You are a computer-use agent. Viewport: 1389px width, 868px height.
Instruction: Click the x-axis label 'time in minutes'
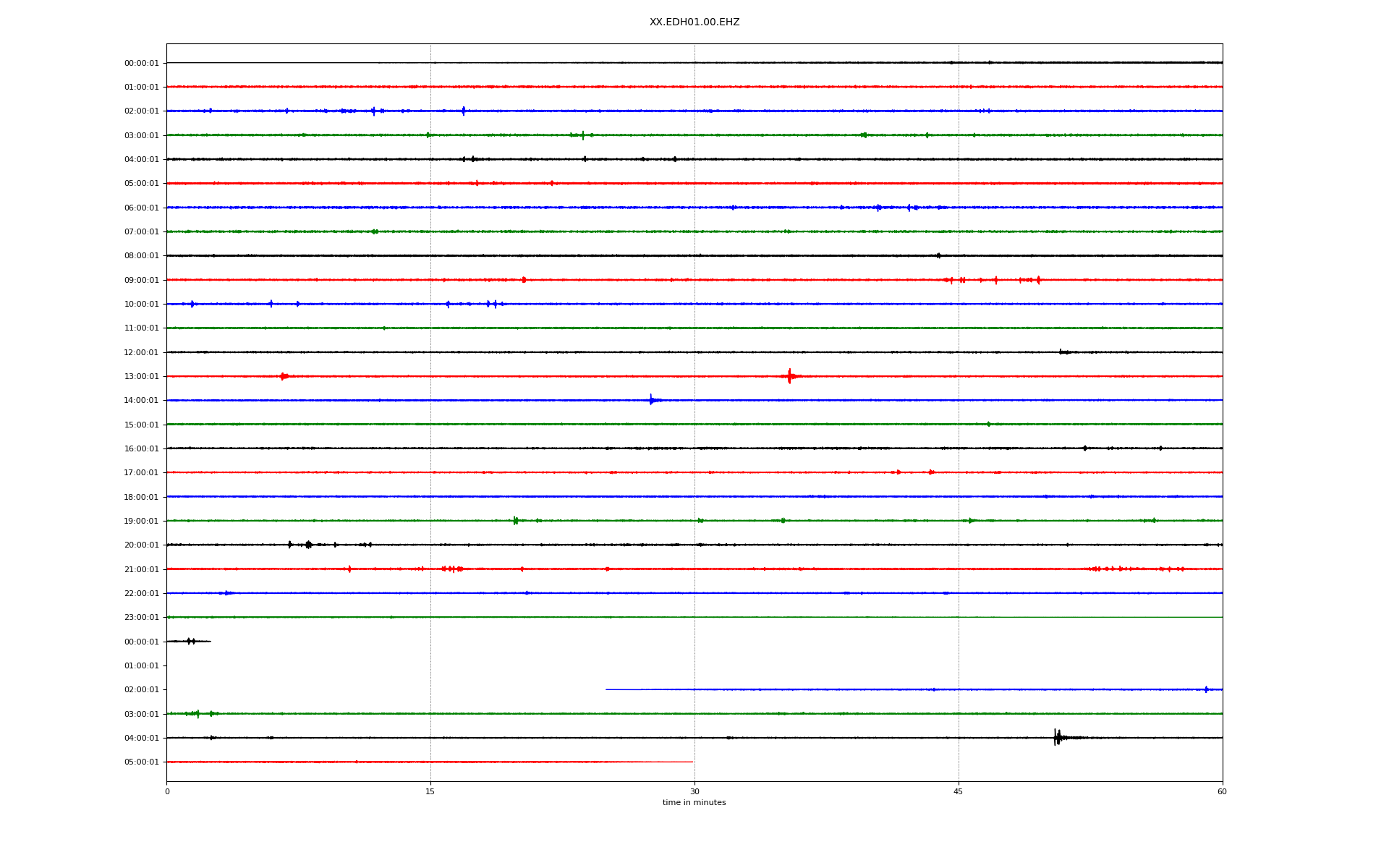pyautogui.click(x=694, y=802)
